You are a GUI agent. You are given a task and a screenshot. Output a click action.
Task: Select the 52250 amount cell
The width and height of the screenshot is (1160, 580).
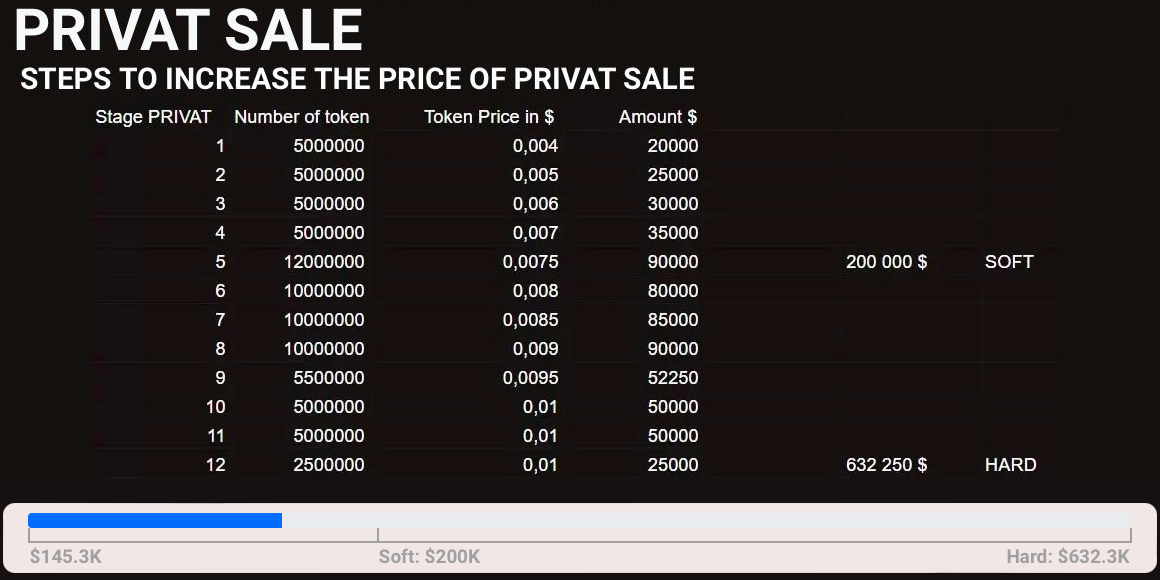coord(673,378)
